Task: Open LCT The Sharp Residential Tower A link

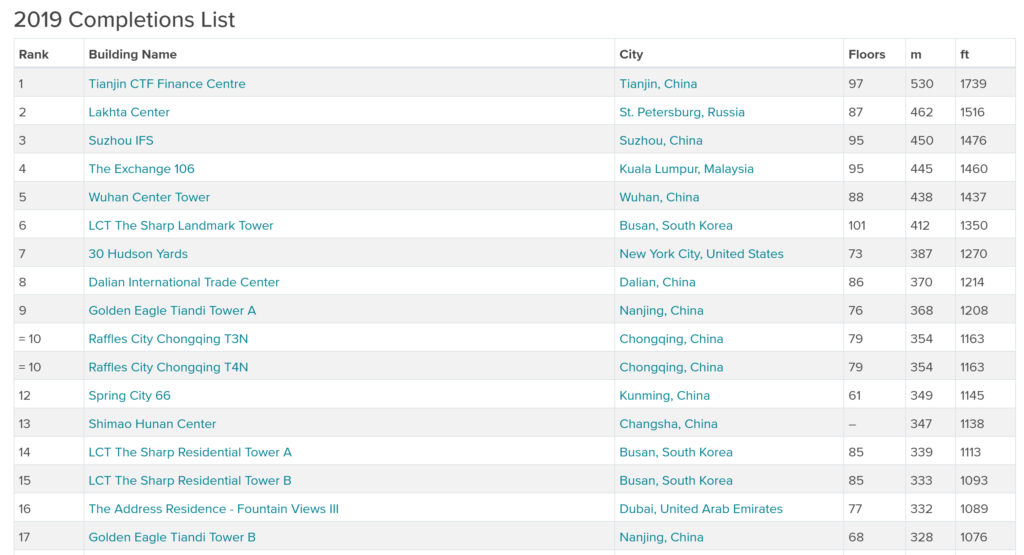Action: (190, 452)
